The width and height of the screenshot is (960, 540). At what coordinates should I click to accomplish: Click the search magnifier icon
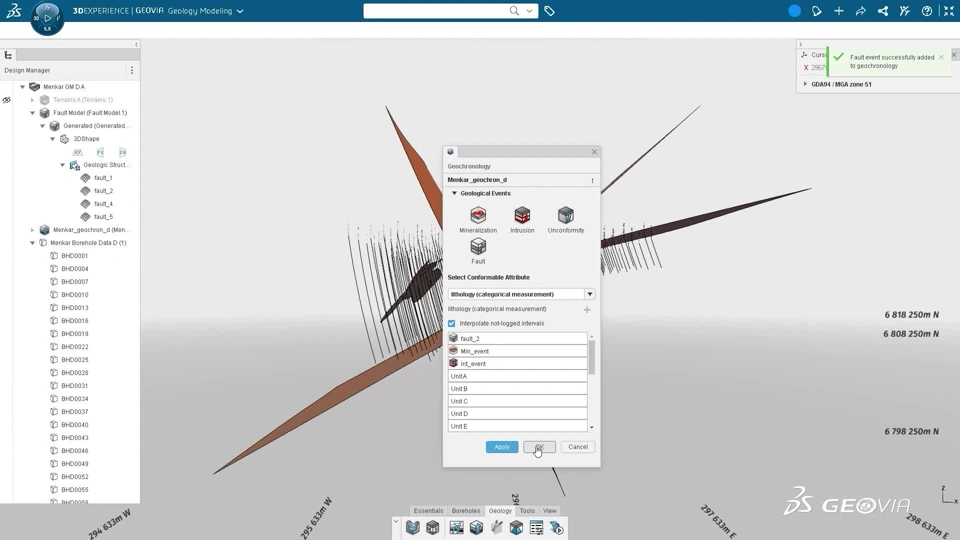click(514, 11)
